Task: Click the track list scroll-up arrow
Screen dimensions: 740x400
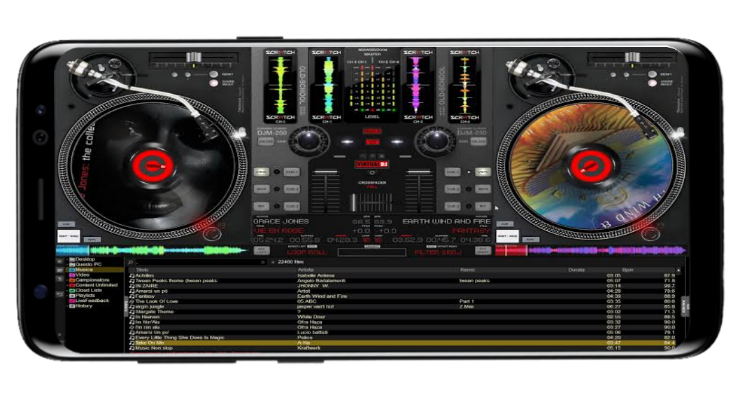Action: click(679, 270)
